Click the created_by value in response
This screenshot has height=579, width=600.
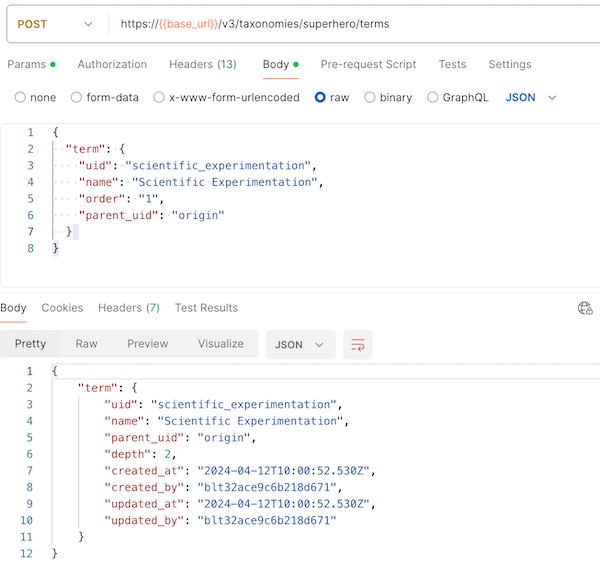coord(267,487)
